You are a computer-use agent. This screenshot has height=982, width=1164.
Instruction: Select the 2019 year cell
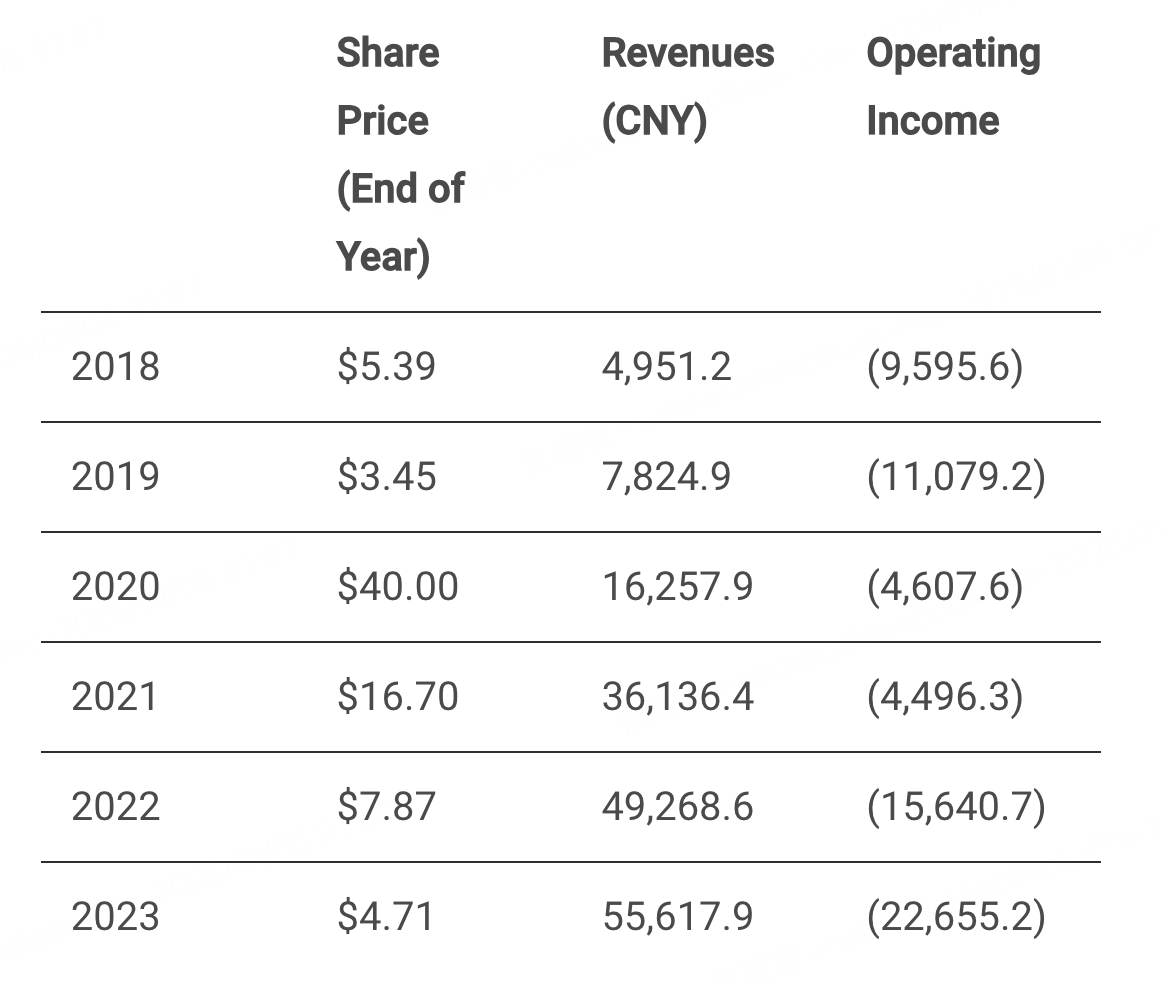115,476
